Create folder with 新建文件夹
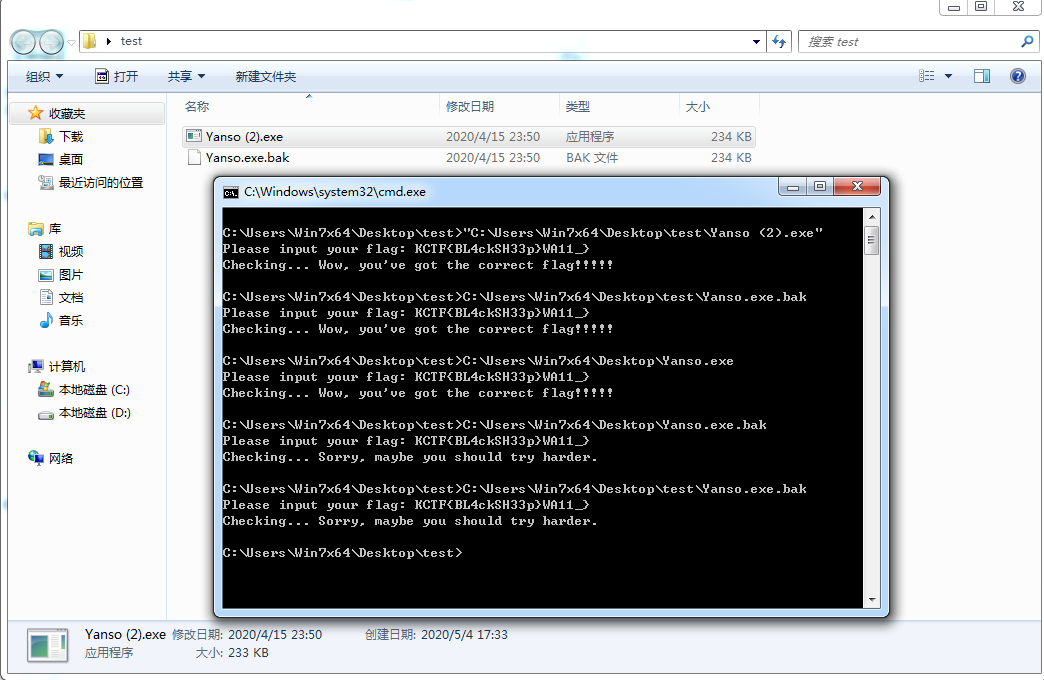Image resolution: width=1044 pixels, height=680 pixels. (x=265, y=77)
